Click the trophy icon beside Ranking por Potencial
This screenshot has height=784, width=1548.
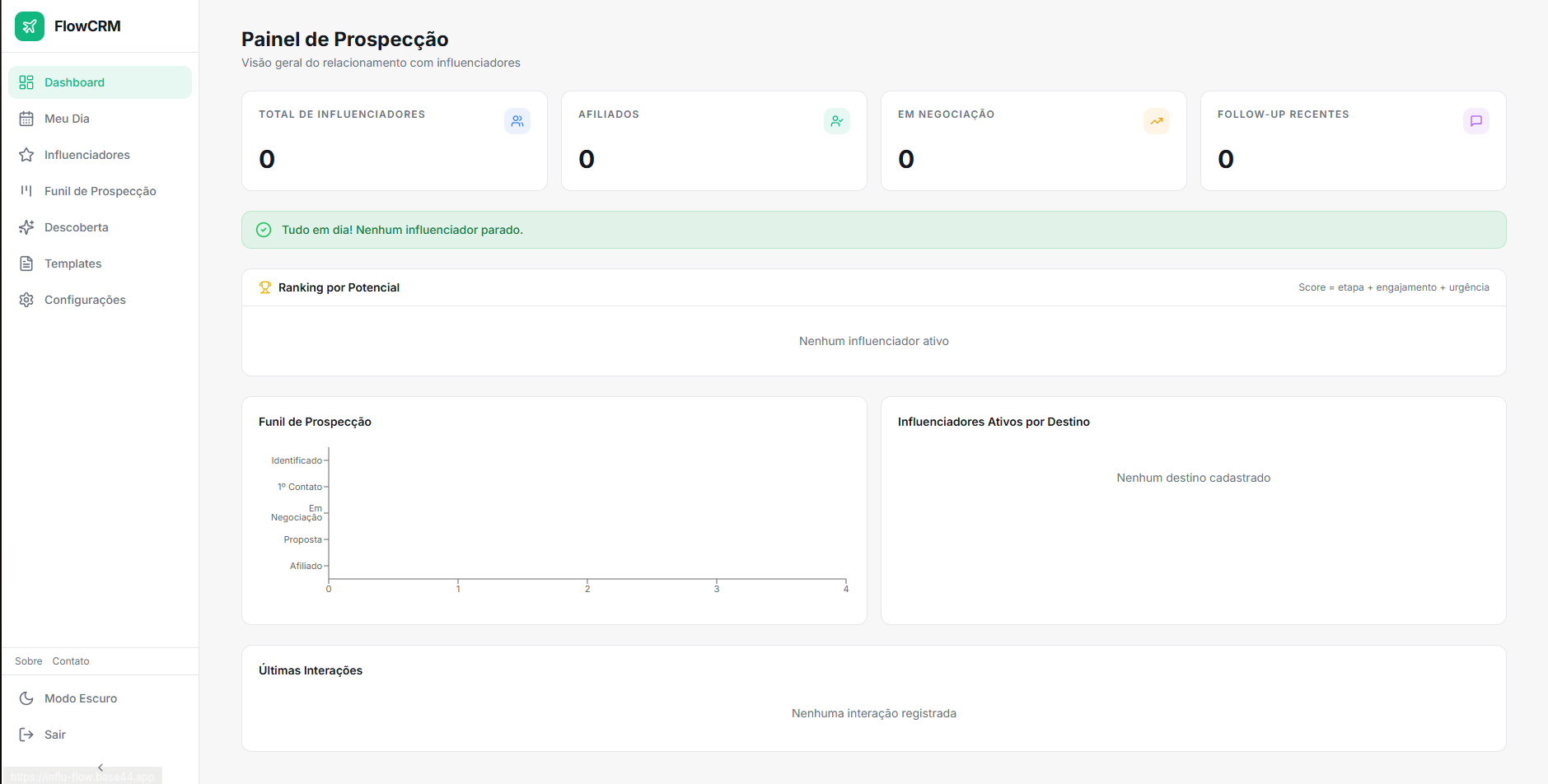265,287
